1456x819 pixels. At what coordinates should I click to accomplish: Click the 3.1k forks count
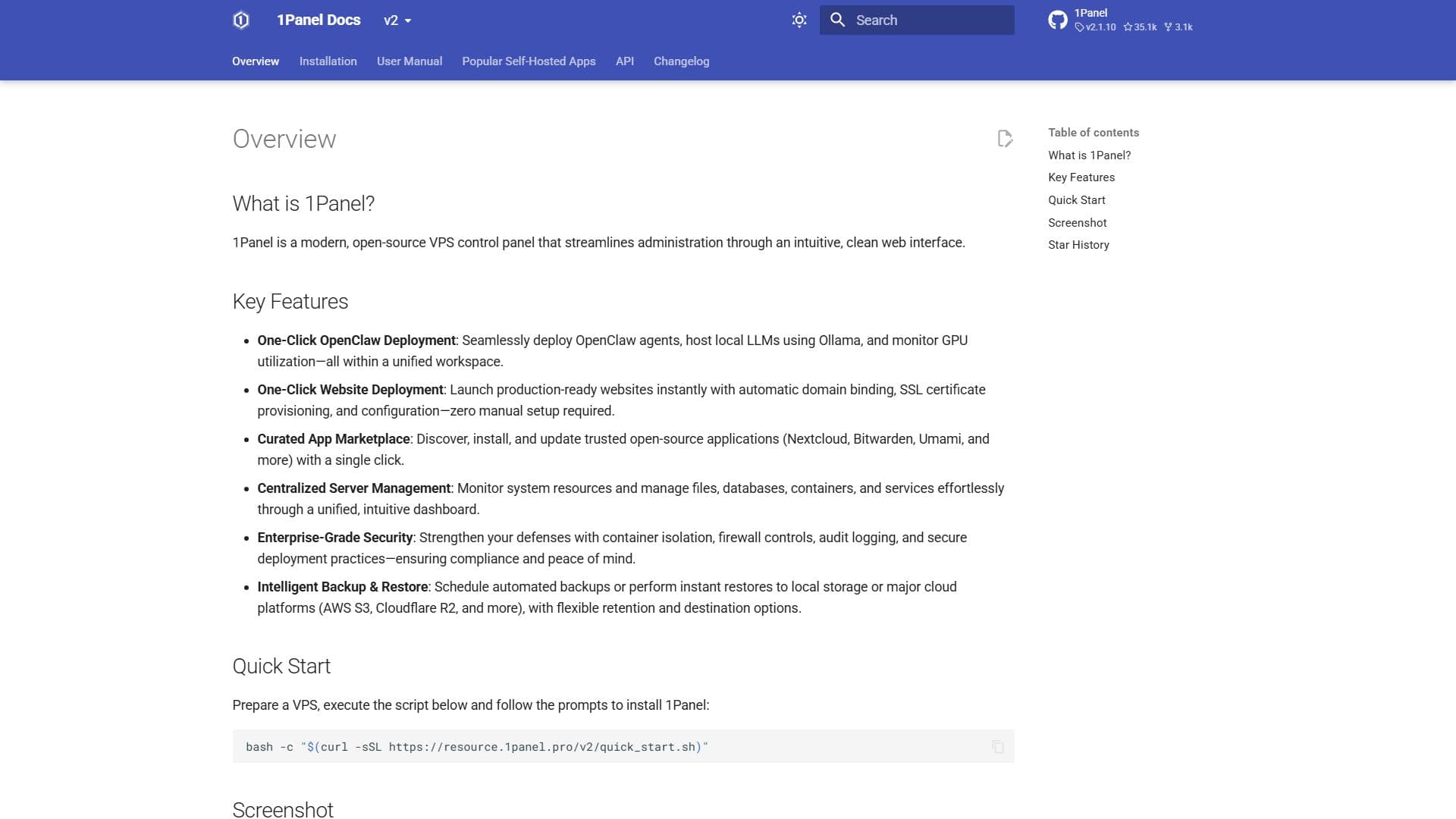click(x=1178, y=27)
